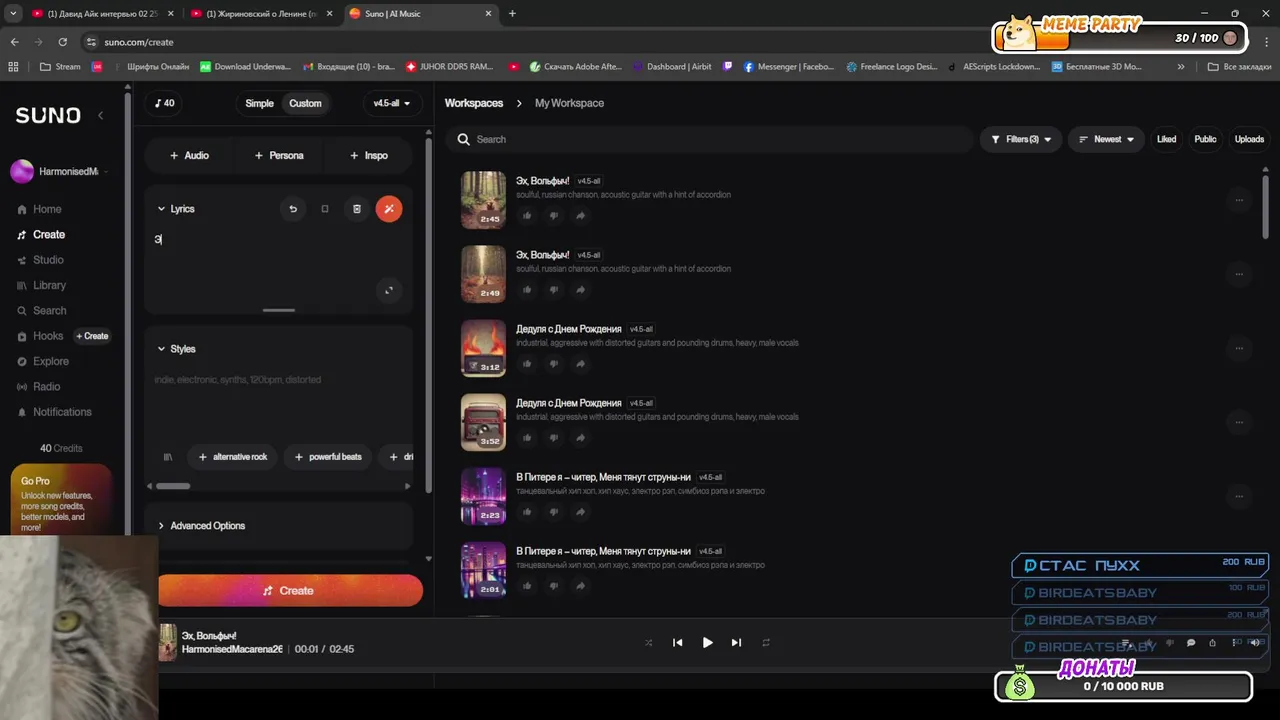Expand Advanced Options
Image resolution: width=1280 pixels, height=720 pixels.
pos(201,526)
